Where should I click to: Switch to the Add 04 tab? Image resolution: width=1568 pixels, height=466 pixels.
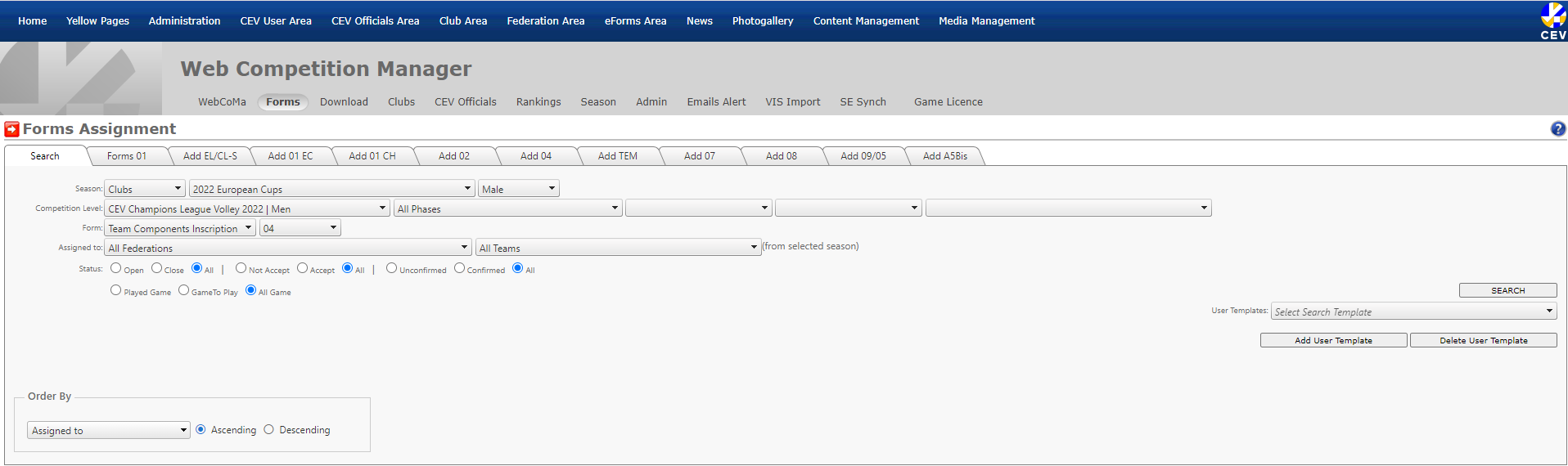(x=536, y=156)
